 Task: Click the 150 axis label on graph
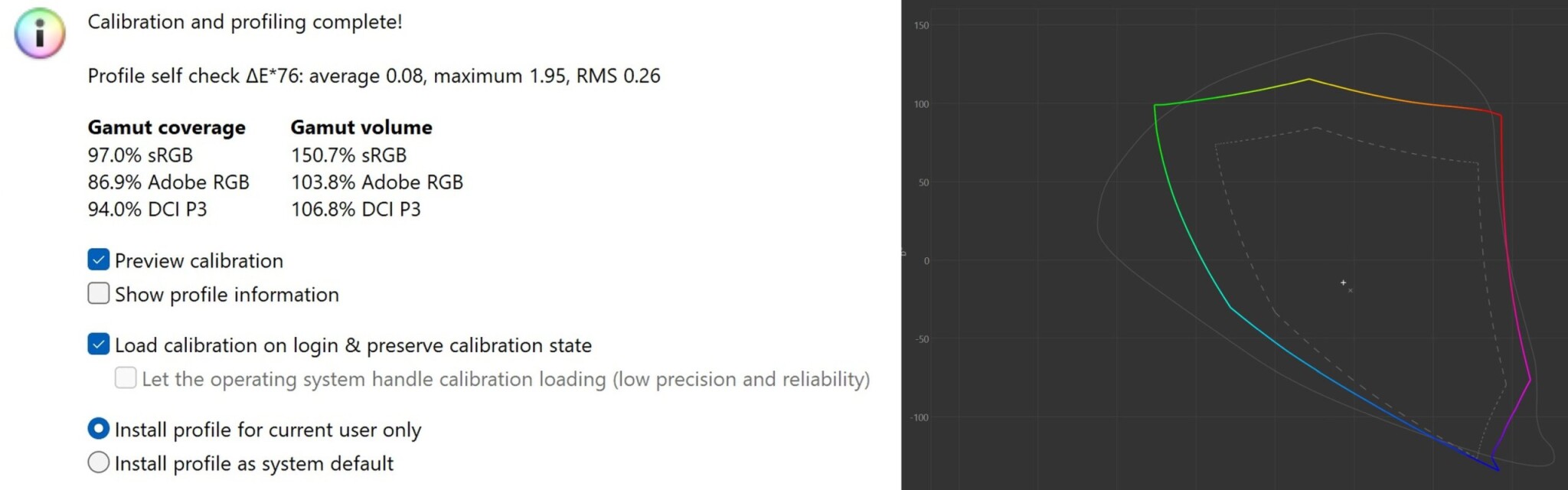pos(921,25)
